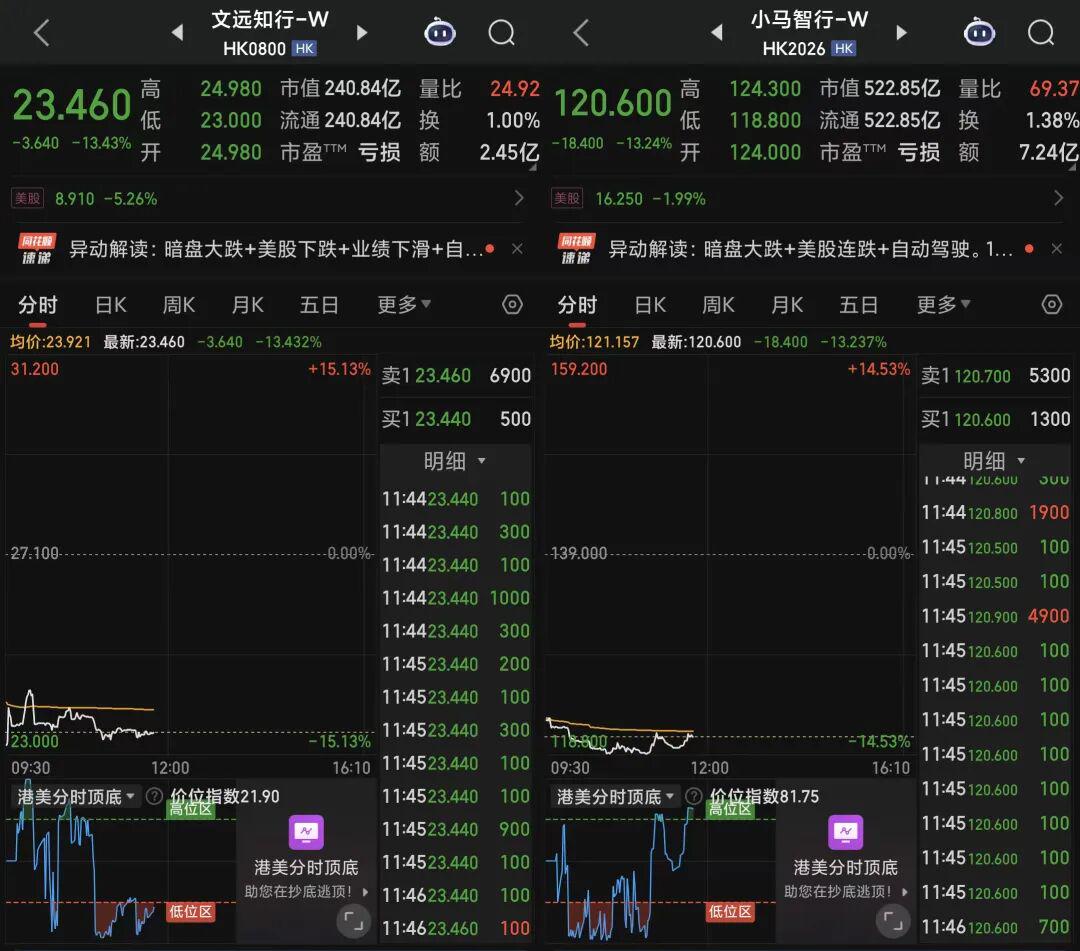
Task: Select the 五日 tab on left chart
Action: click(x=319, y=305)
